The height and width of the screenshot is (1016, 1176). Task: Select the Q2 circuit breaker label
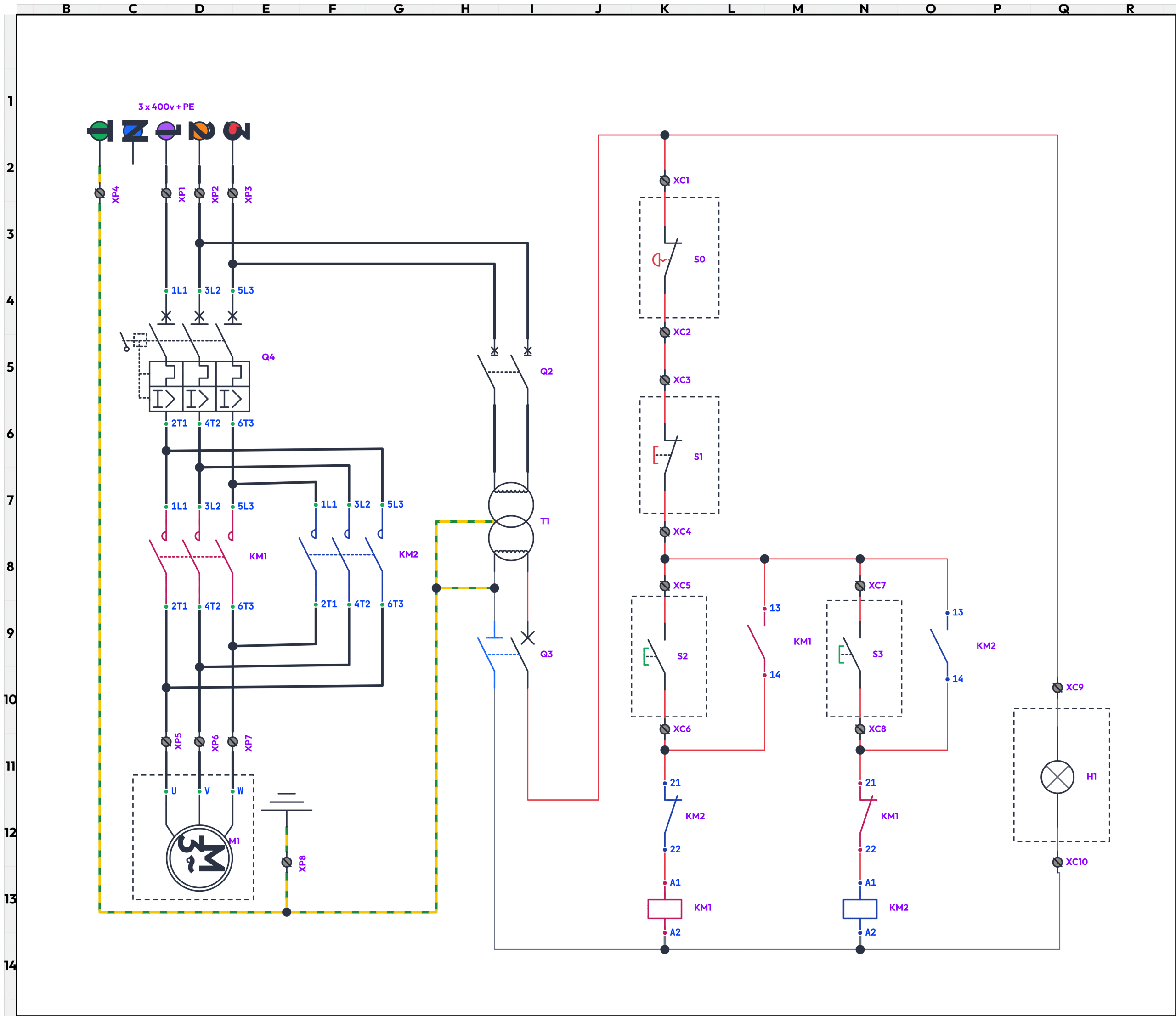(546, 371)
